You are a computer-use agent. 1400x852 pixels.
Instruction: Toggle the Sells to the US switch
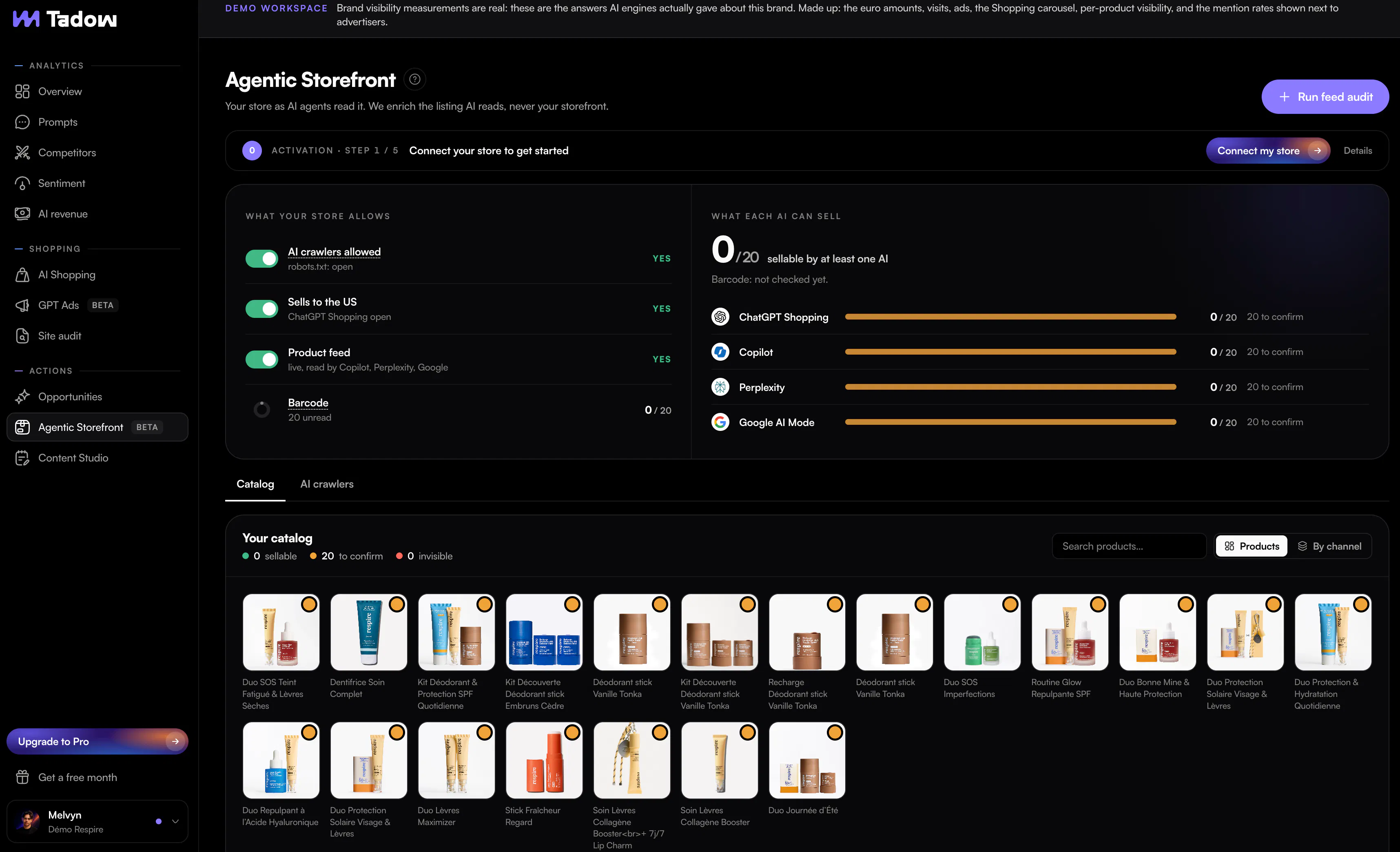[261, 308]
